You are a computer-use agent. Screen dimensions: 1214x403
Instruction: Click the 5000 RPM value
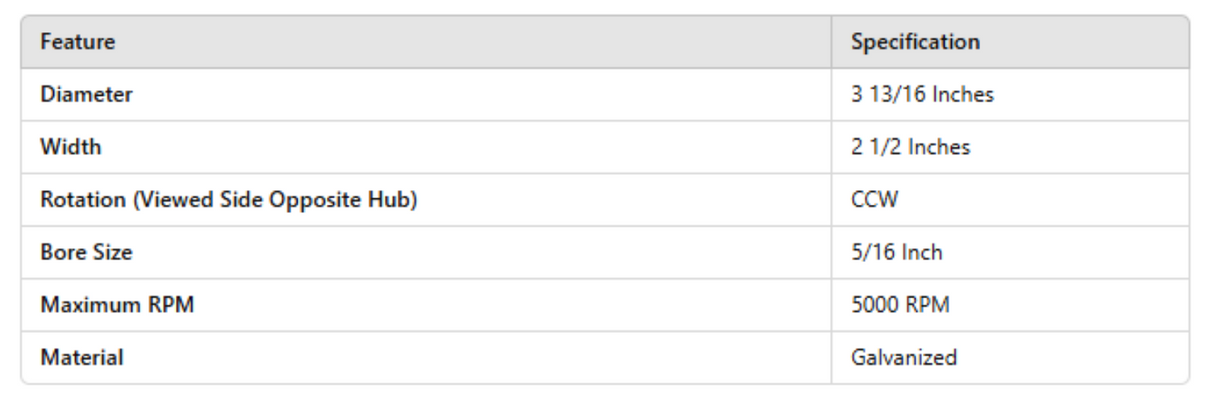(900, 305)
